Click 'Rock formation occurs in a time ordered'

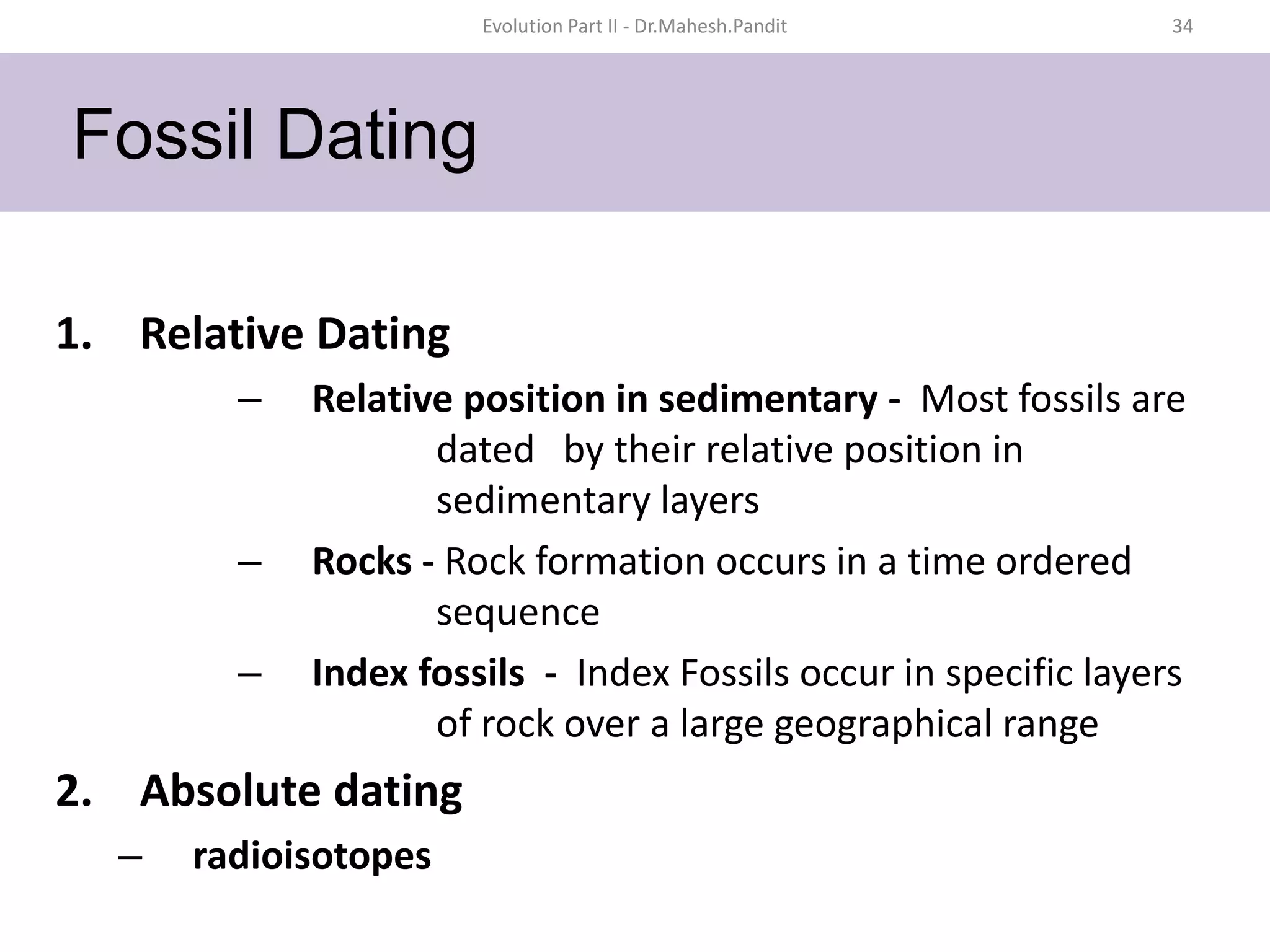point(788,562)
